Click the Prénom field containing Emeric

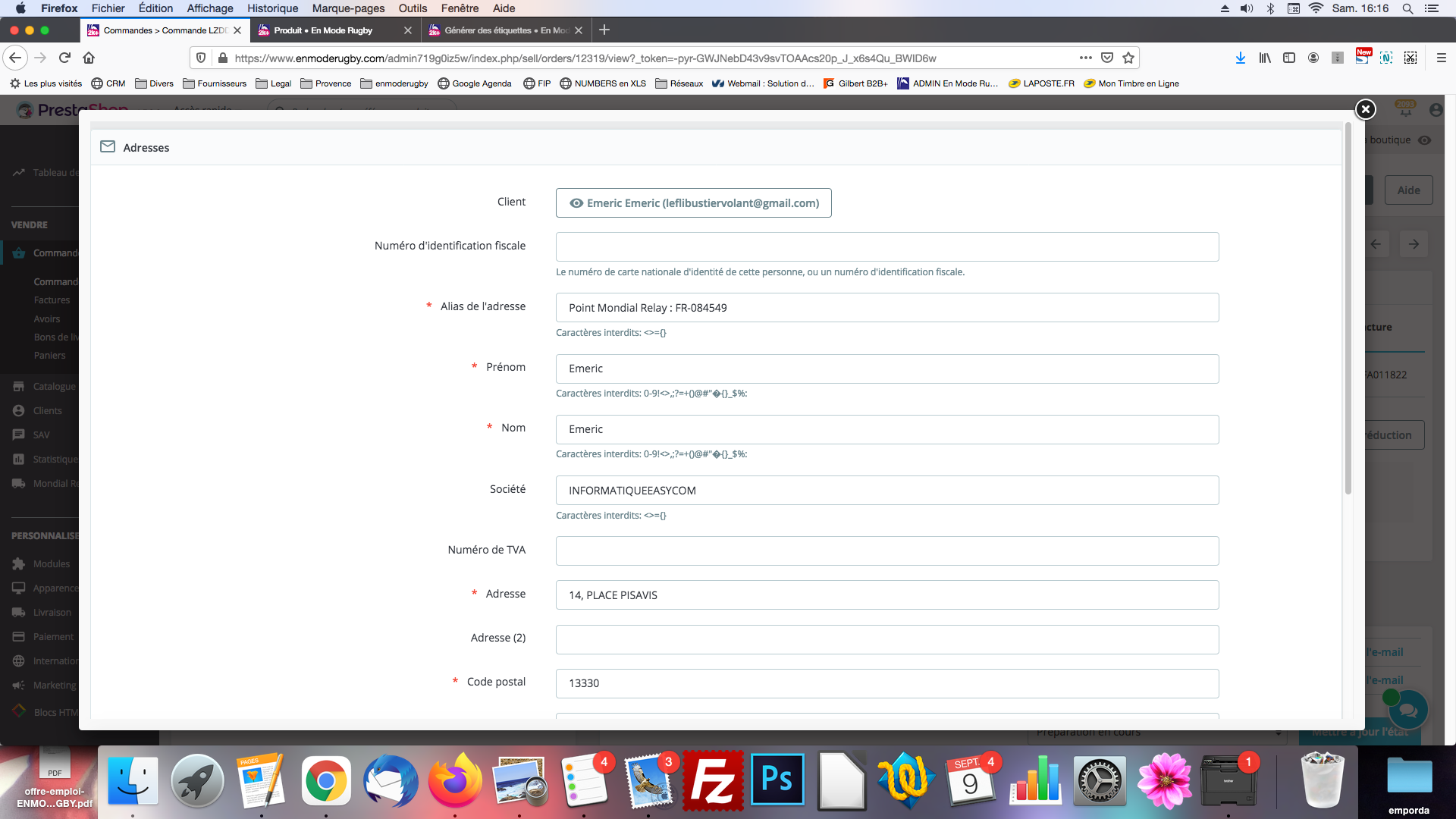tap(887, 369)
